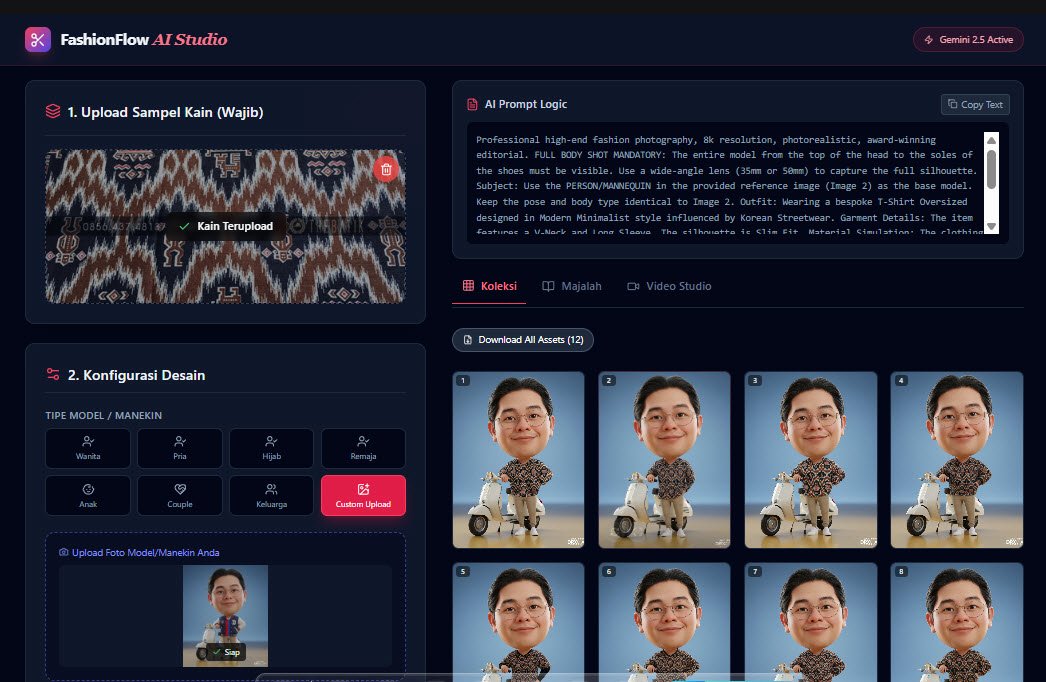Choose the Hijab model type
Image resolution: width=1046 pixels, height=682 pixels.
point(272,448)
